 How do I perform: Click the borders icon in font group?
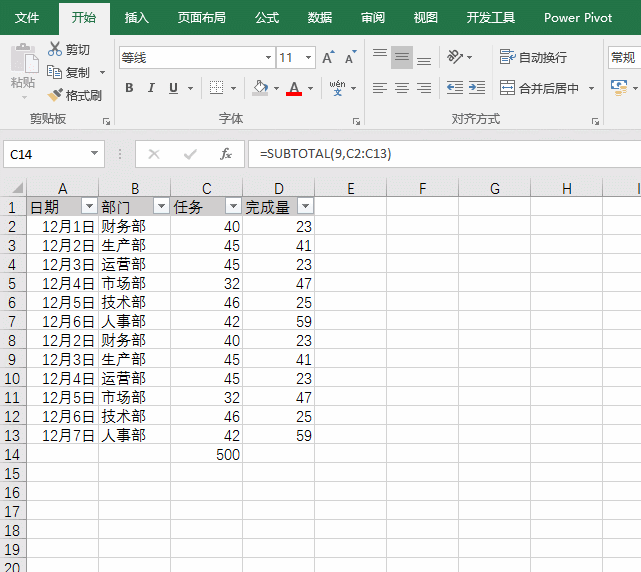pos(216,89)
